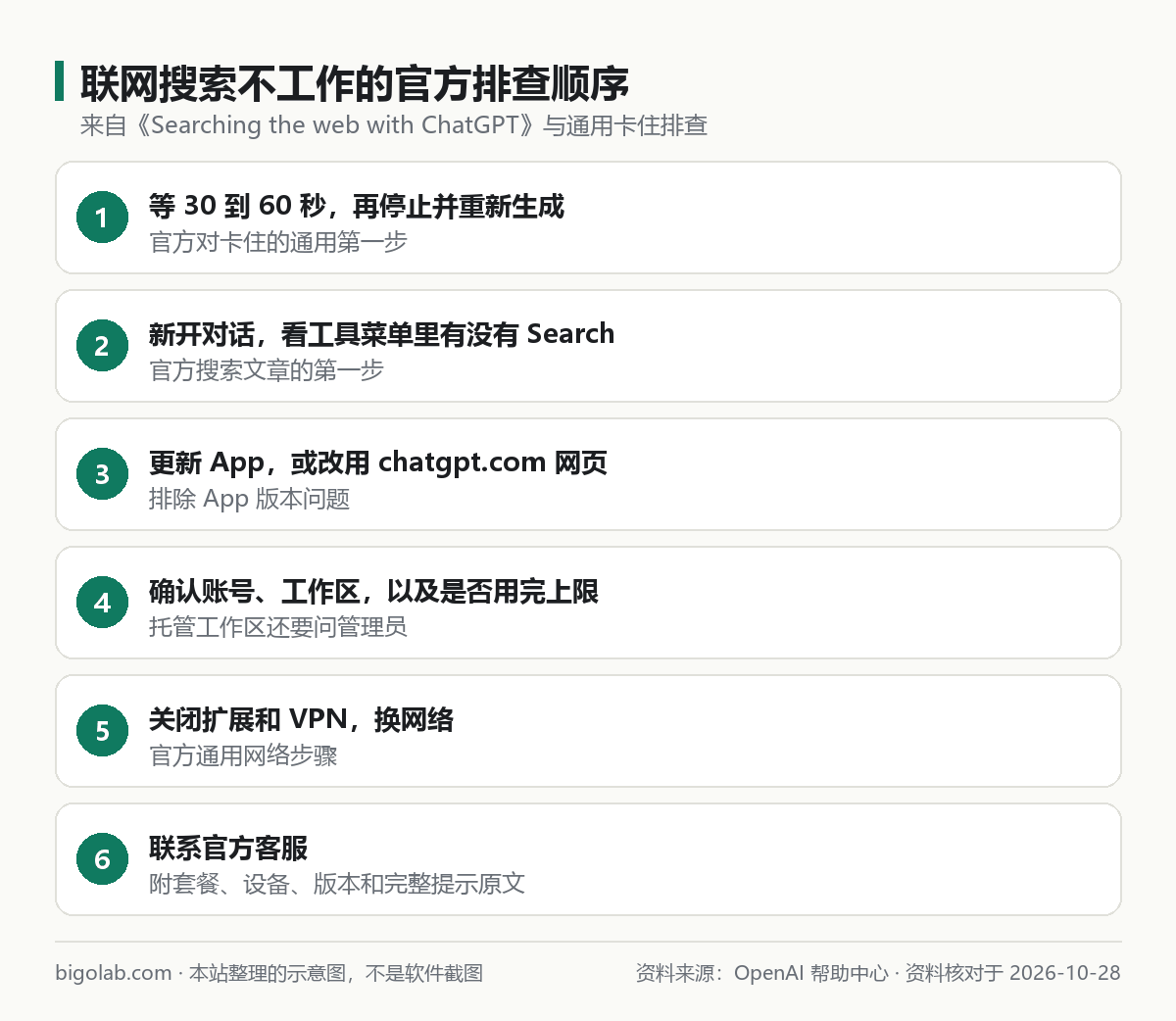Click the title '更新 App，或改用 chatgpt.com 网页'
The width and height of the screenshot is (1176, 1021).
click(378, 462)
